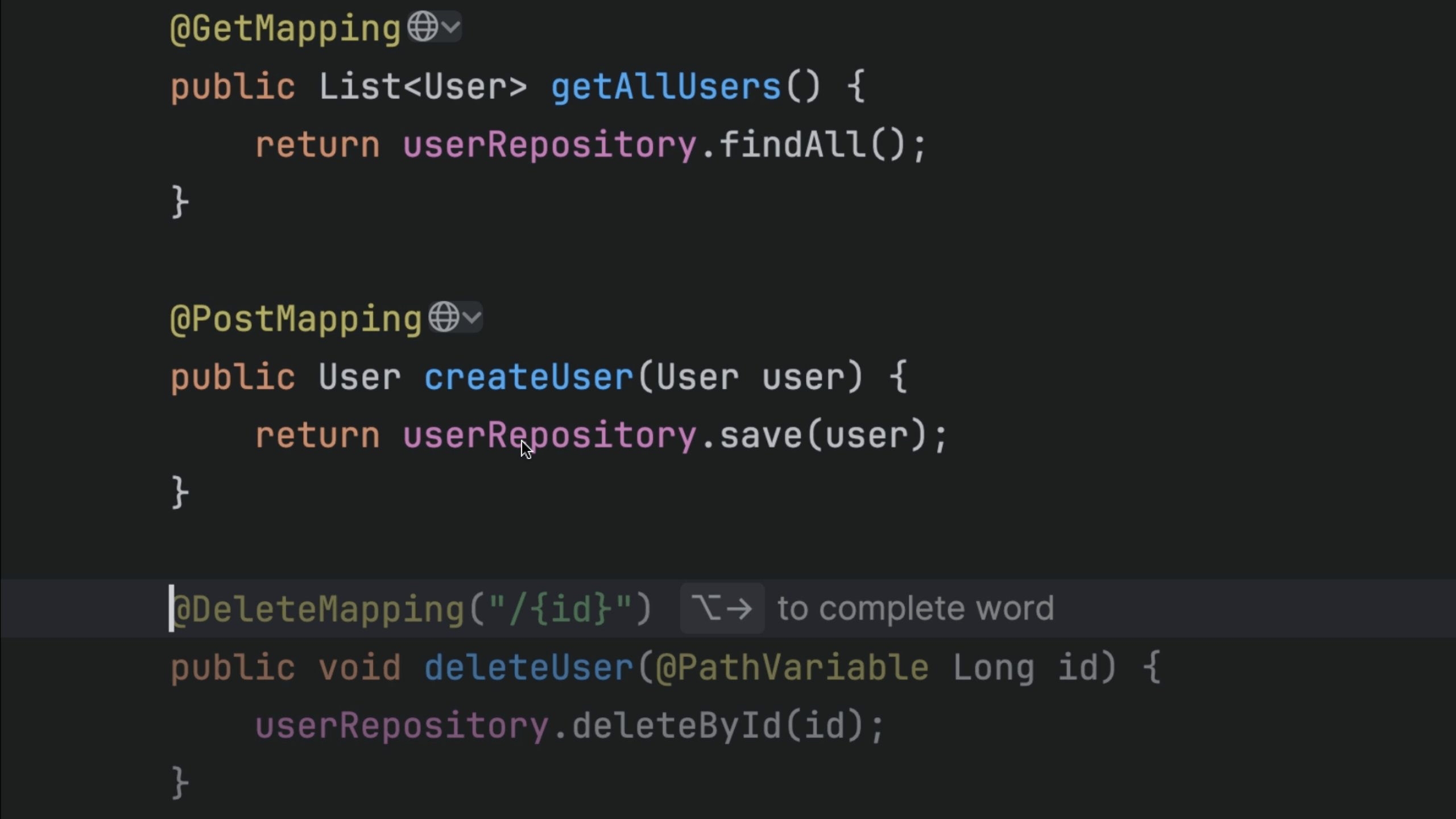The width and height of the screenshot is (1456, 819).
Task: Click the getAllUsers method name
Action: 665,87
